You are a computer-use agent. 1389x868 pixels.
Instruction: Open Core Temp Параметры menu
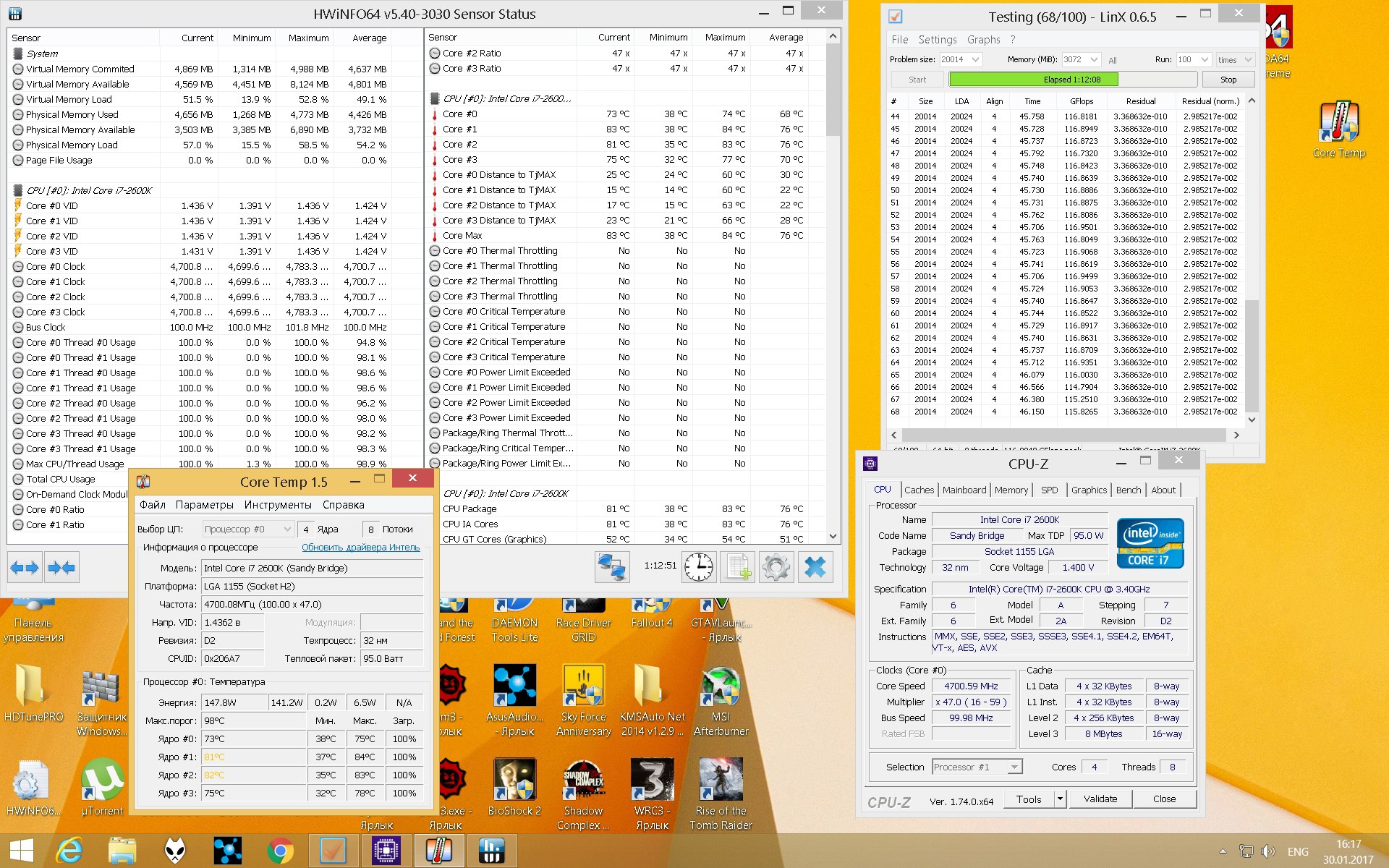pyautogui.click(x=205, y=505)
